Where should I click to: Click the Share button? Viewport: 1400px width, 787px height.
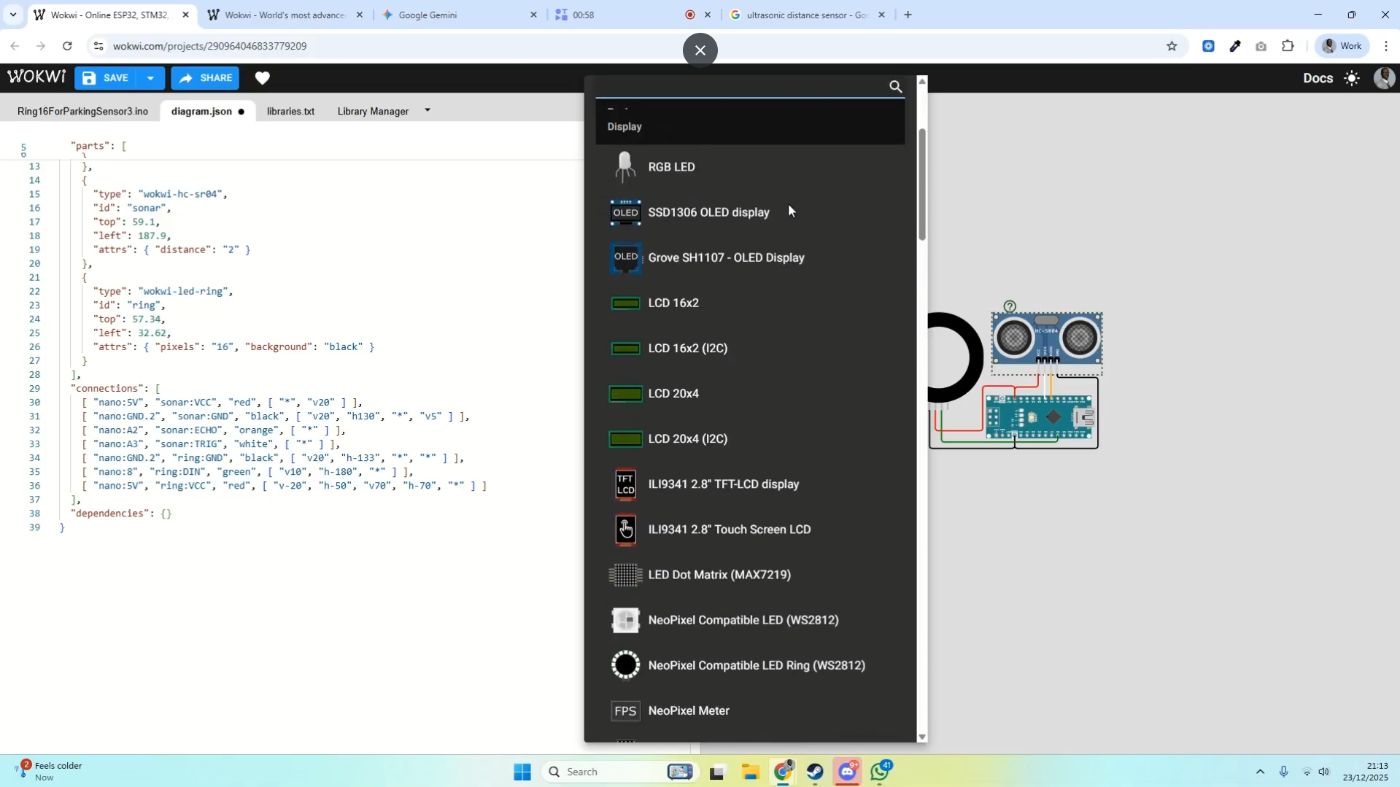pyautogui.click(x=205, y=78)
